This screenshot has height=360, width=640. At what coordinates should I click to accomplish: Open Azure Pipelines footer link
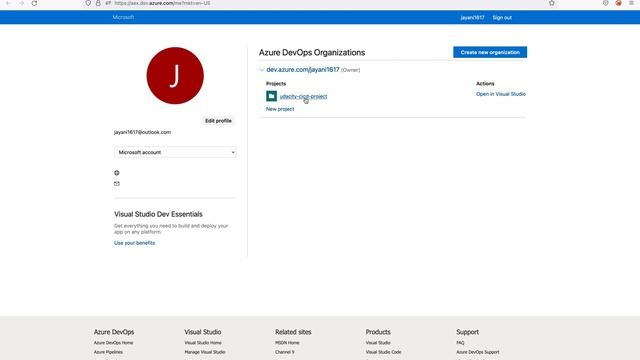point(108,352)
